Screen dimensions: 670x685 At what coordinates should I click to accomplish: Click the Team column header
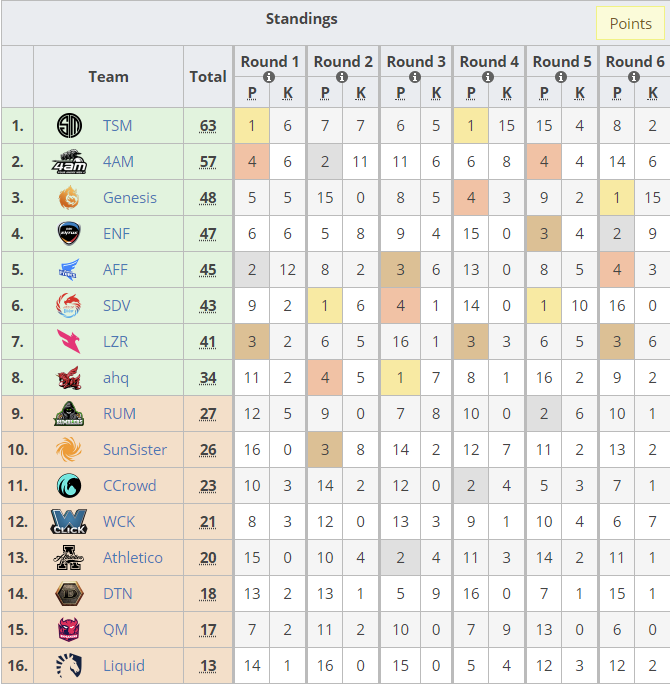point(108,76)
